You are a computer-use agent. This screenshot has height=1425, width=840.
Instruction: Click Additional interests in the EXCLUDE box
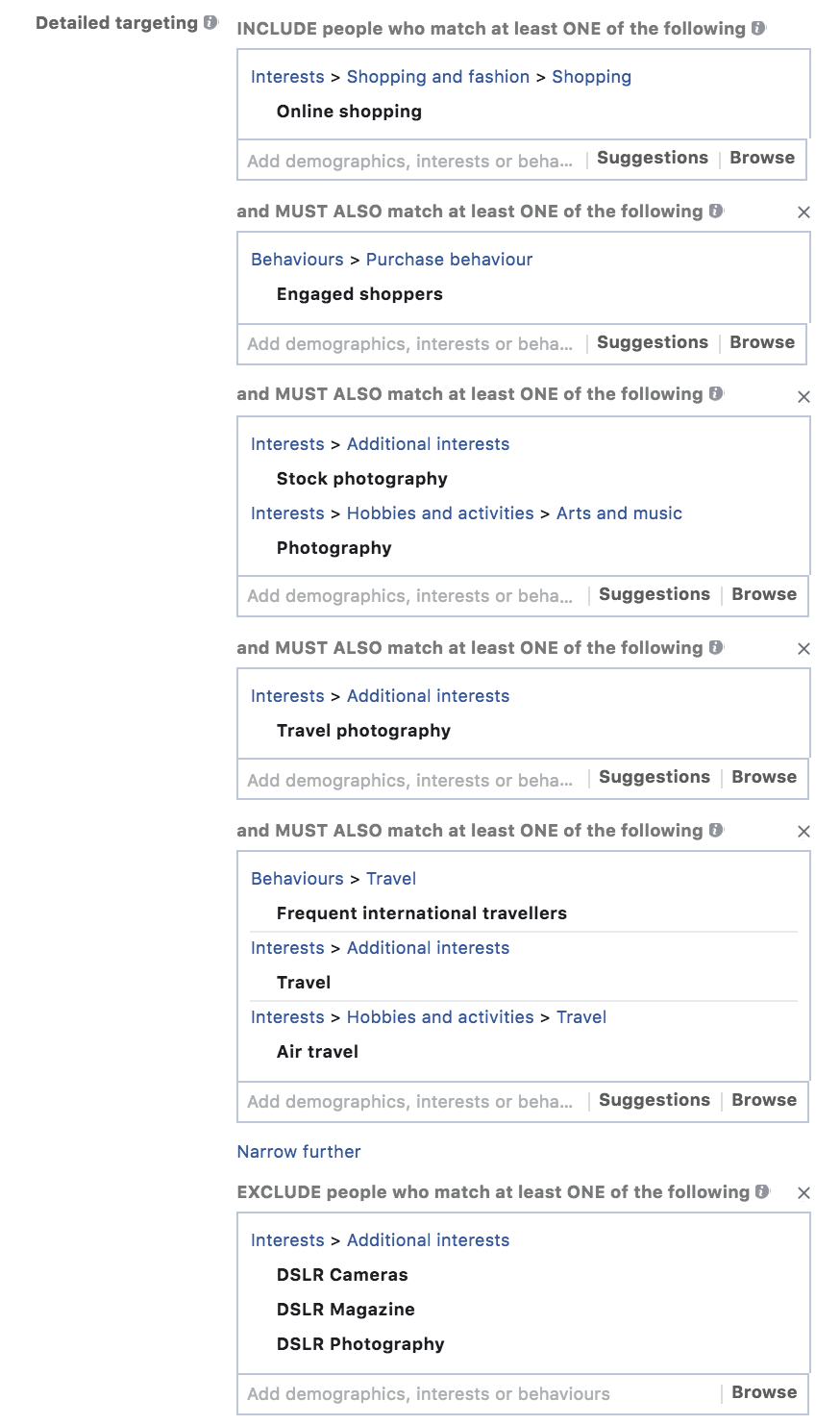428,1239
